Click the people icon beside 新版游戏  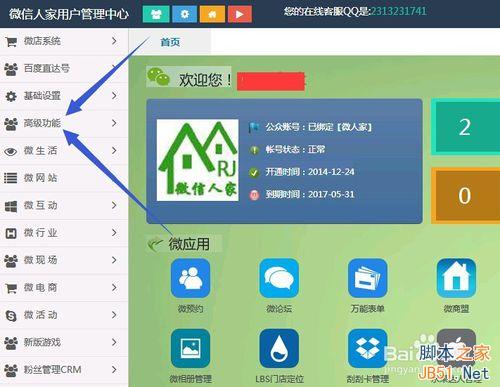pos(11,343)
